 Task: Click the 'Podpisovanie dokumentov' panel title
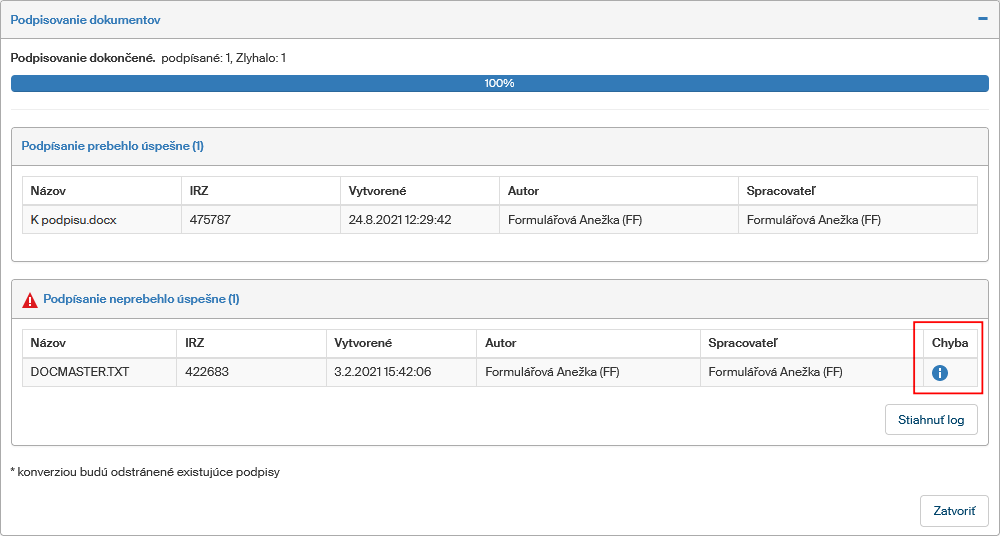point(85,20)
